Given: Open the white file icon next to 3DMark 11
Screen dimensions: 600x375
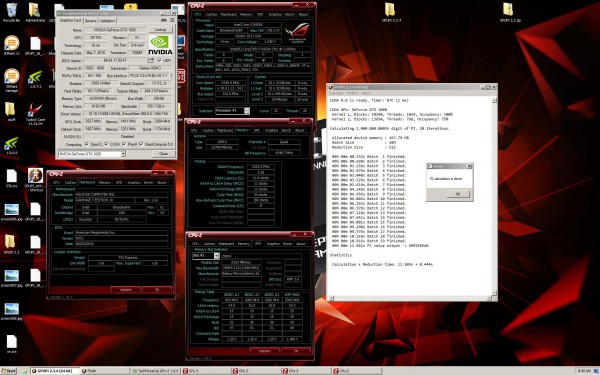Looking at the screenshot, I should coord(35,46).
